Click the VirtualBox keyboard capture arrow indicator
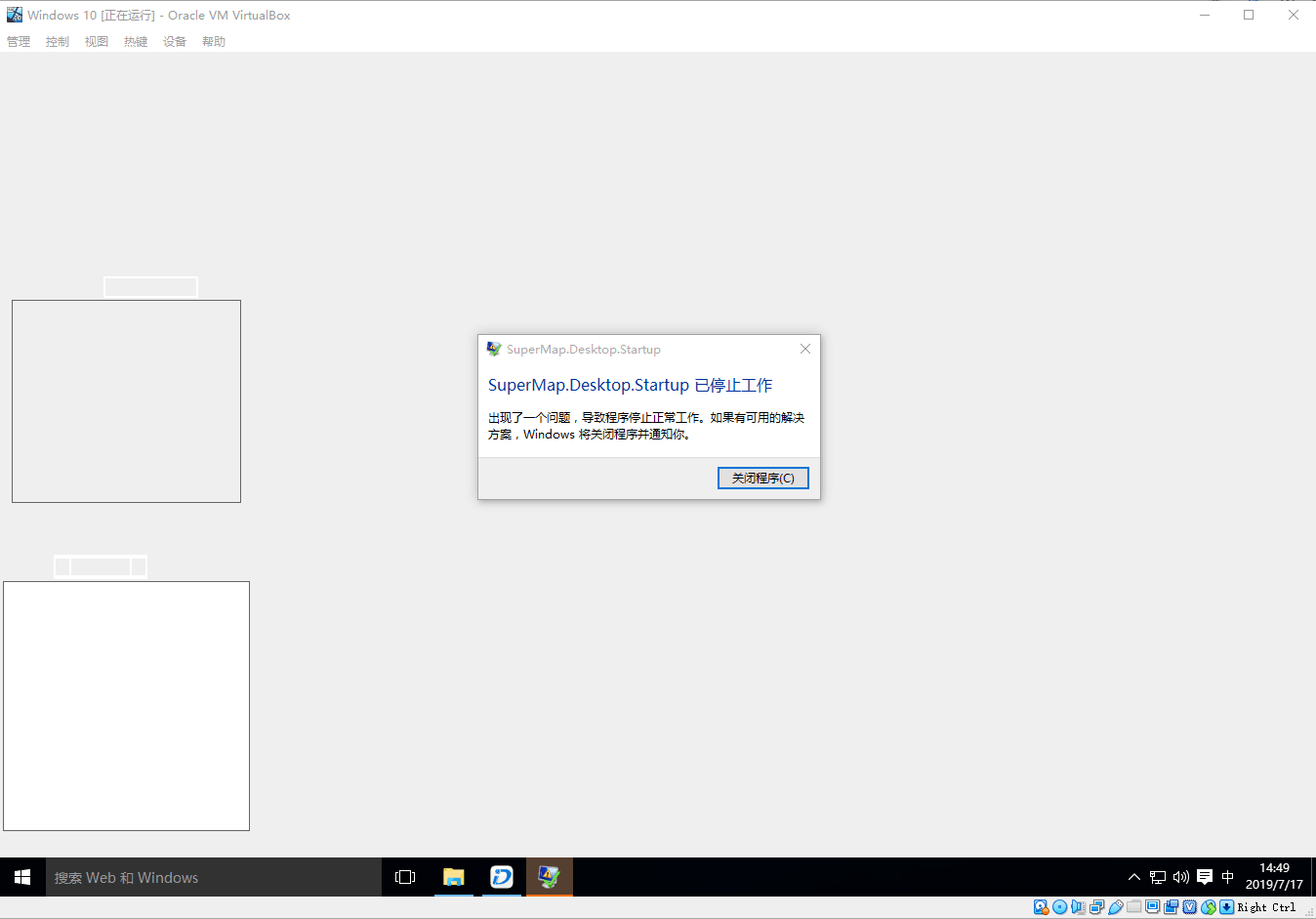This screenshot has width=1316, height=919. (1226, 907)
